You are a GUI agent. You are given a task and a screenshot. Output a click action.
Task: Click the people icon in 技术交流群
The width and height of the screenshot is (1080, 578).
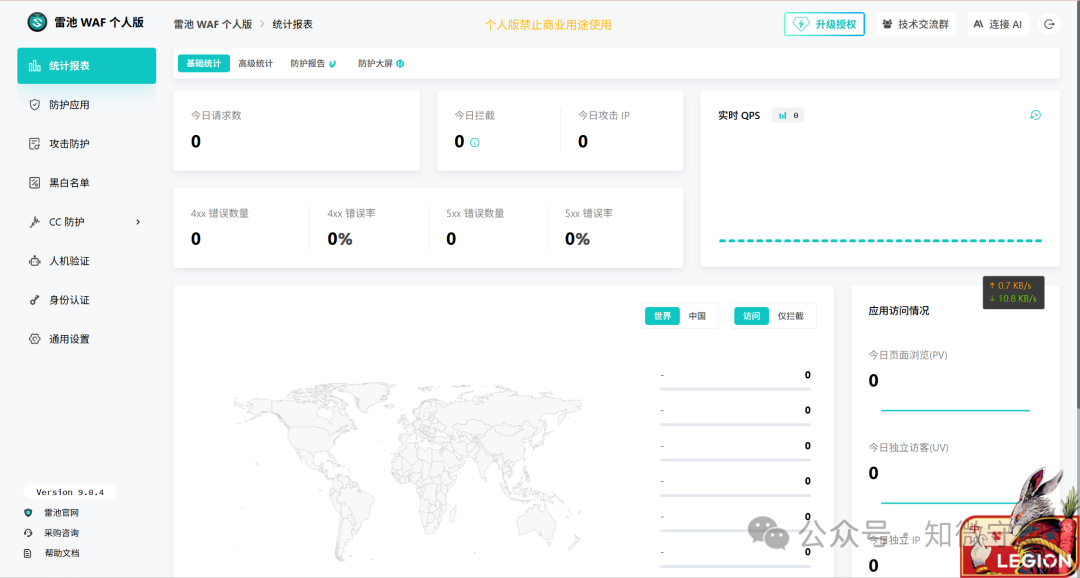click(x=888, y=24)
